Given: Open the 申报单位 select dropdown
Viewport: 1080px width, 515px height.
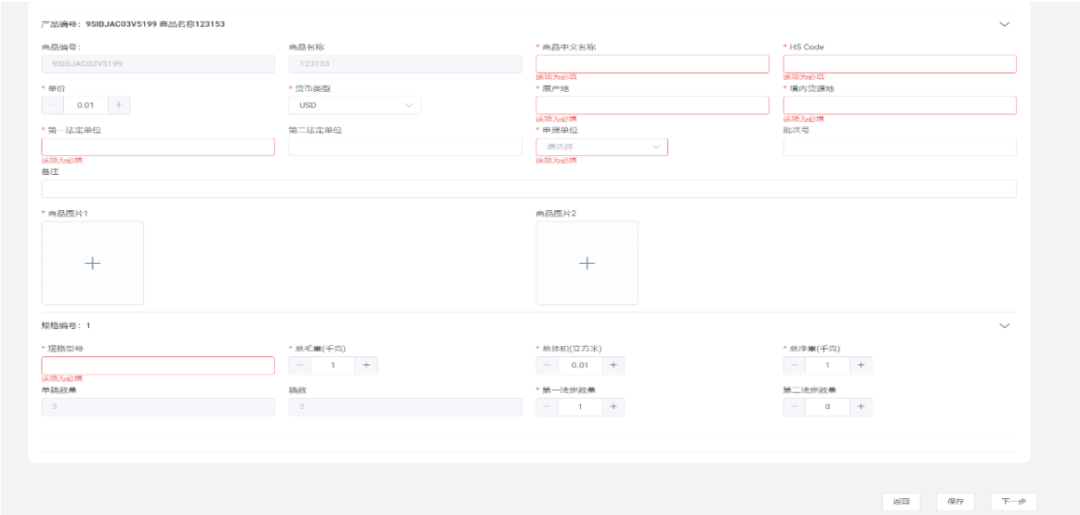Looking at the screenshot, I should [x=601, y=147].
